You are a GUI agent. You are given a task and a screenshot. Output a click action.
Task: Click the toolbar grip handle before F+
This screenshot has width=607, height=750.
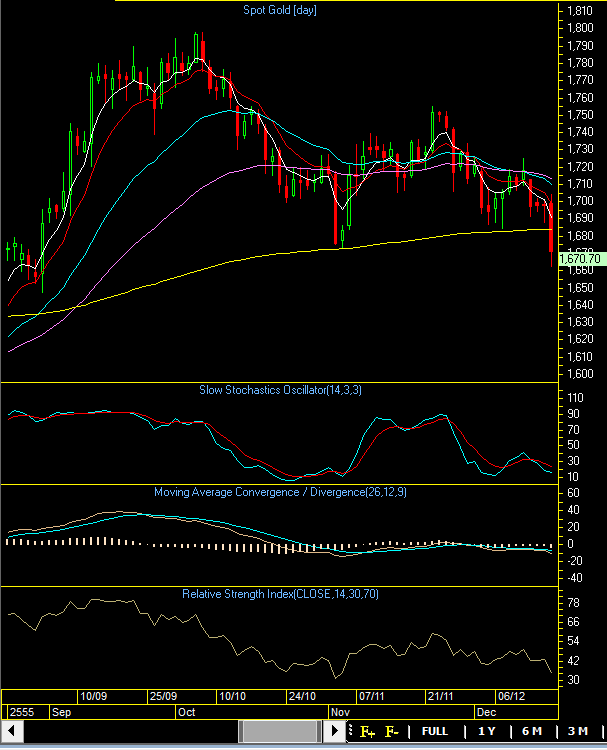(349, 731)
